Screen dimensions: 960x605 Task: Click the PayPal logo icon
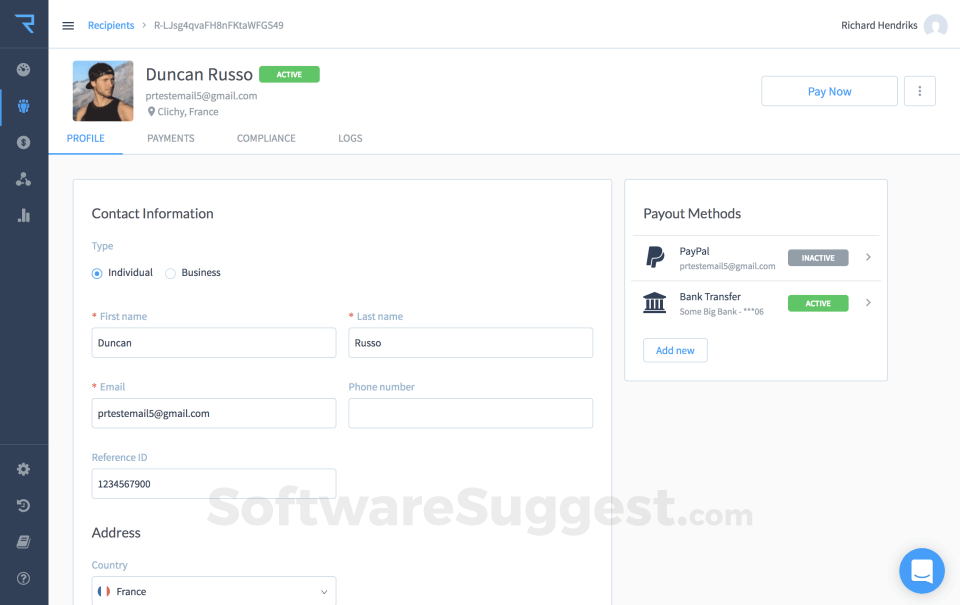click(x=654, y=257)
